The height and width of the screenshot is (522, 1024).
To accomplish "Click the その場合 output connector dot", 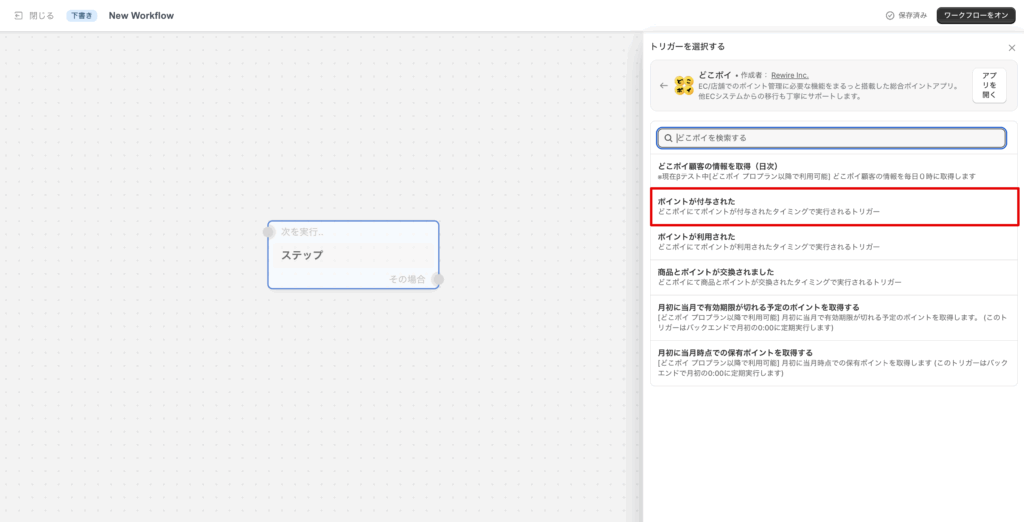I will pyautogui.click(x=438, y=279).
